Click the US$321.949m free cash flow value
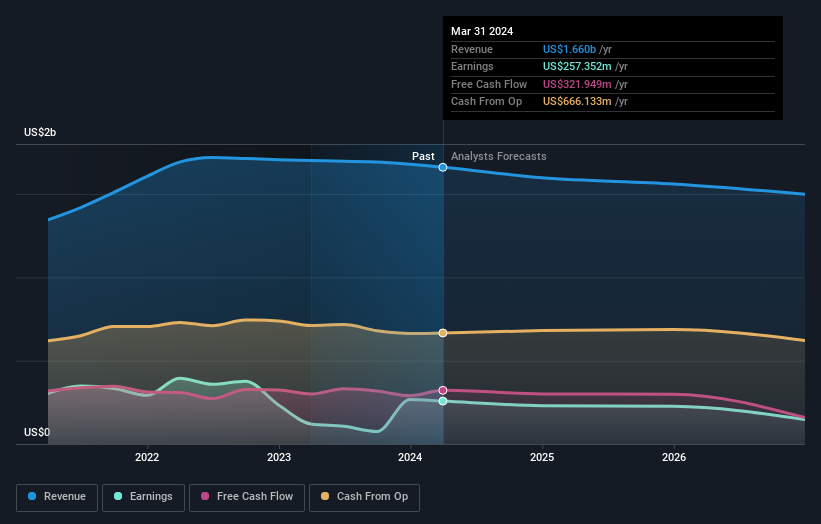Screen dimensions: 821x524 point(577,84)
